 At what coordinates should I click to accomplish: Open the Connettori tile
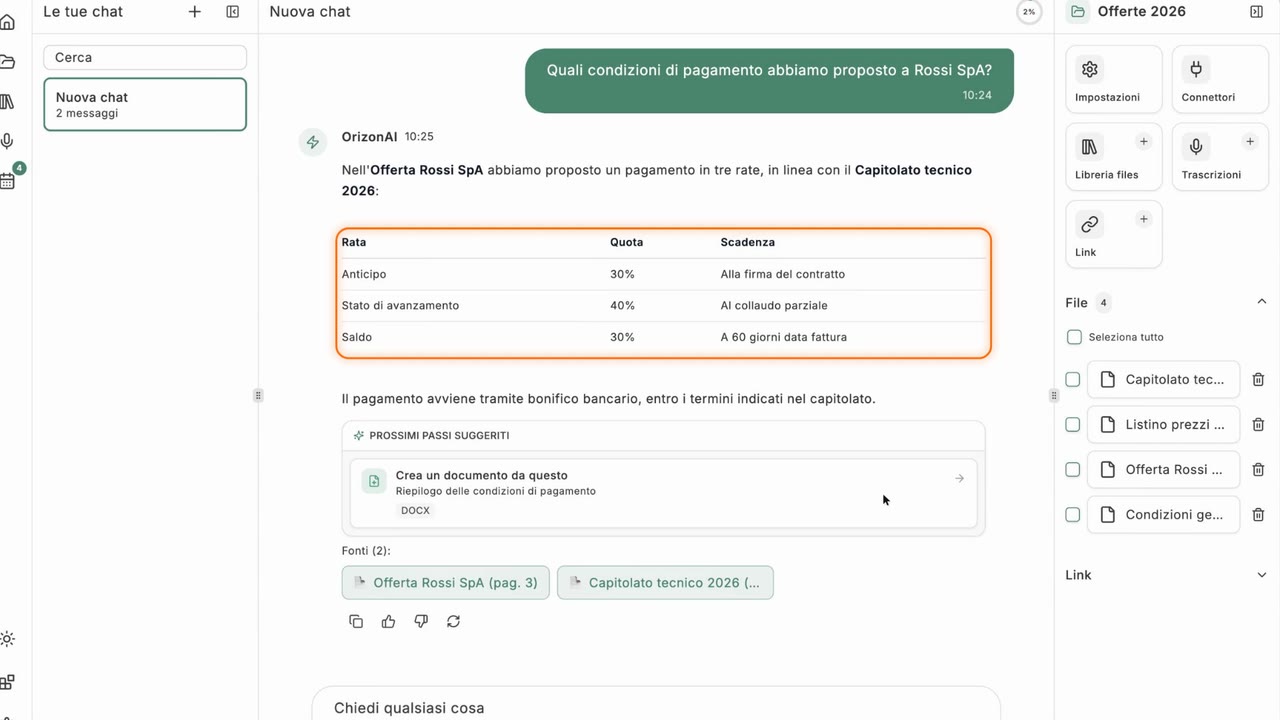pyautogui.click(x=1220, y=78)
